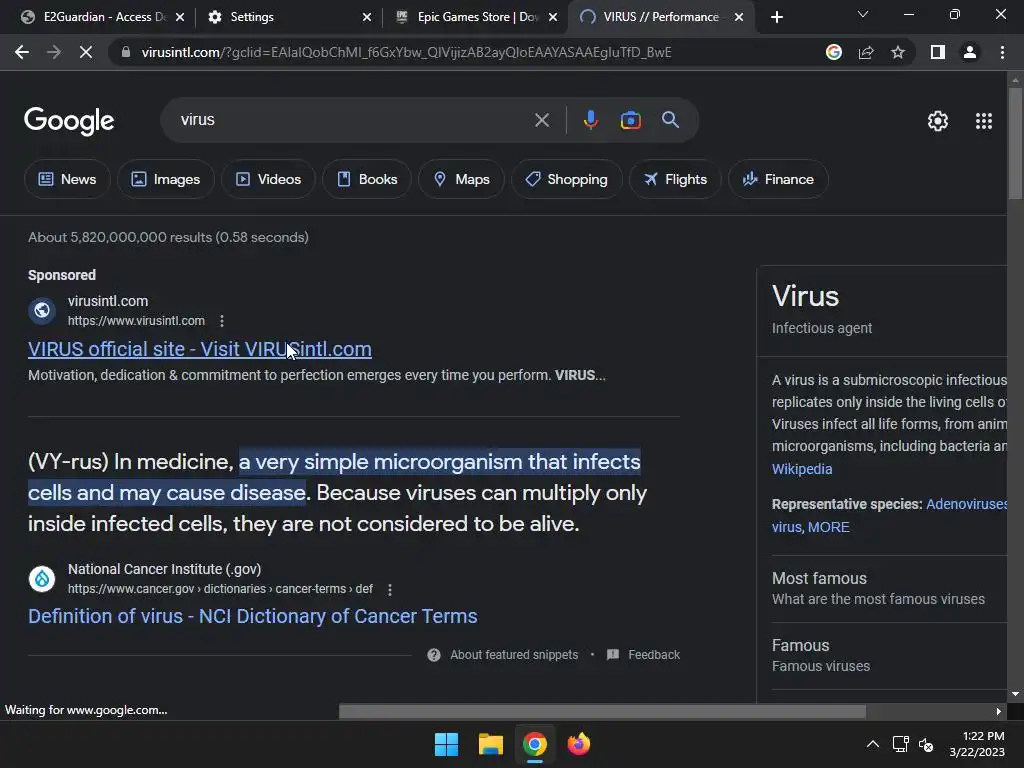The image size is (1024, 768).
Task: Filter results by Maps
Action: (461, 179)
